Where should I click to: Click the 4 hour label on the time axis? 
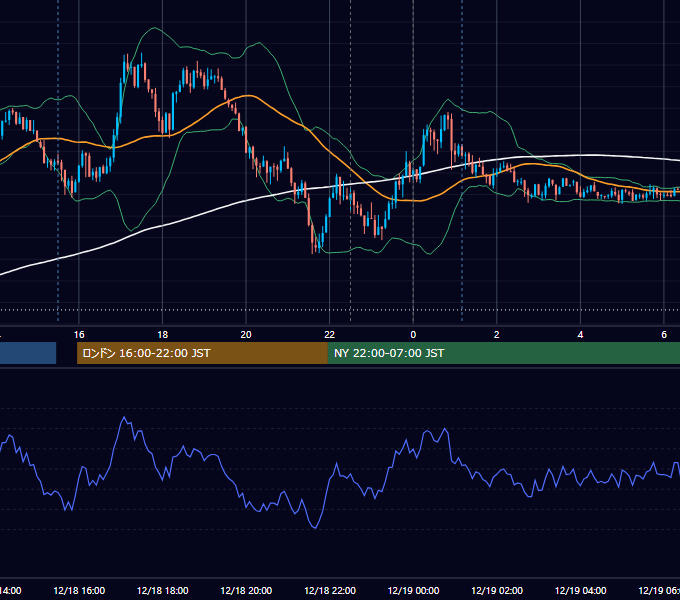point(580,335)
